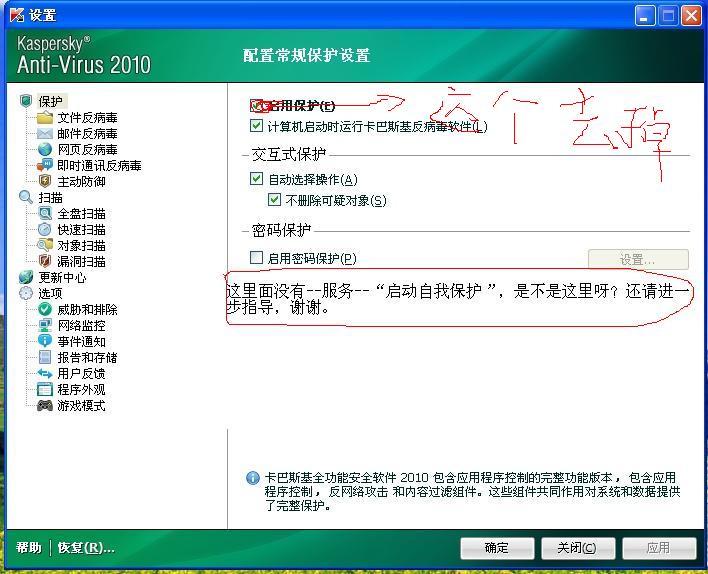The width and height of the screenshot is (708, 574).
Task: Click the 文件反病毒 folder icon
Action: pos(45,118)
